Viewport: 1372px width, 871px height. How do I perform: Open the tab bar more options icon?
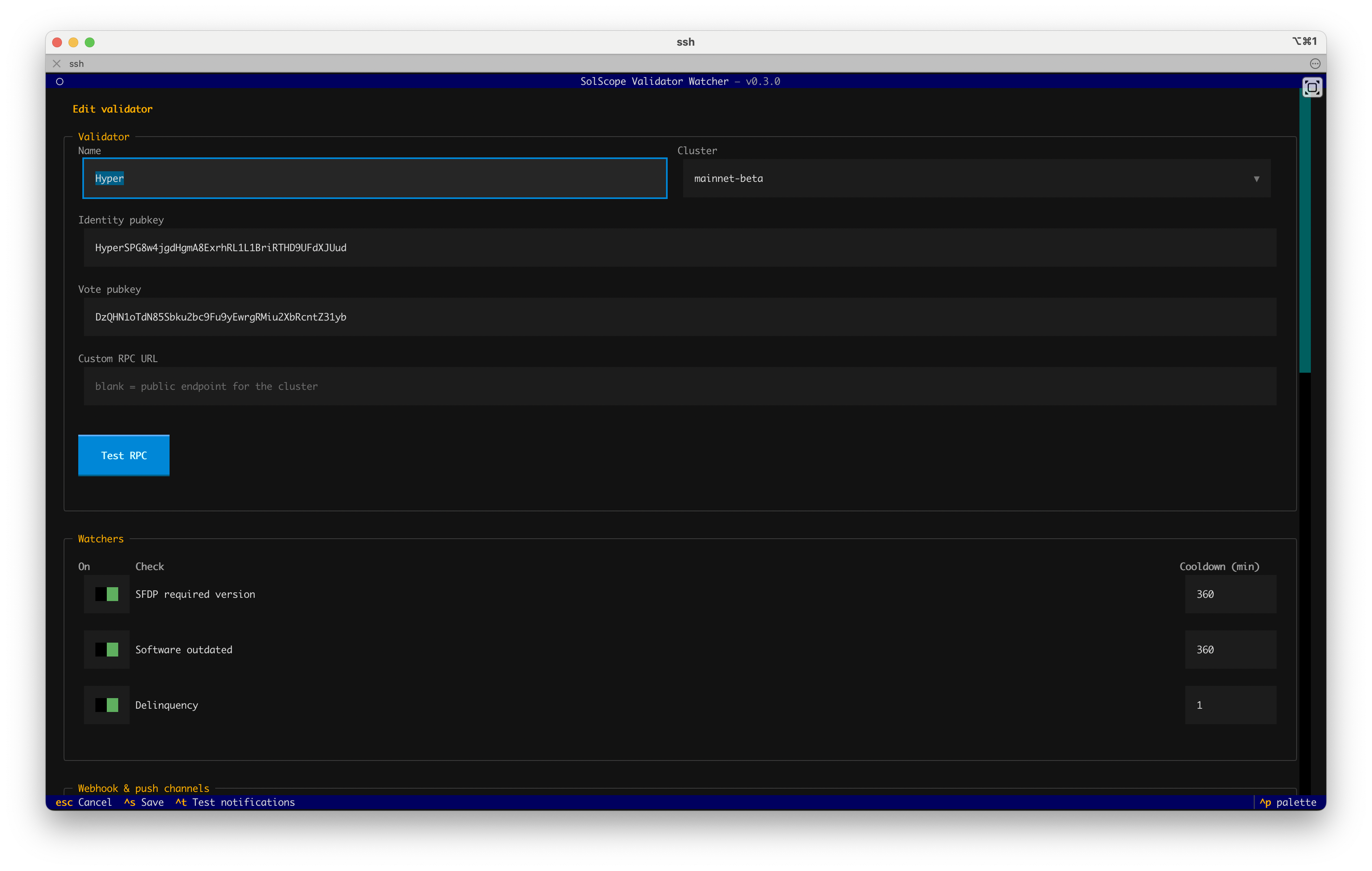coord(1315,63)
